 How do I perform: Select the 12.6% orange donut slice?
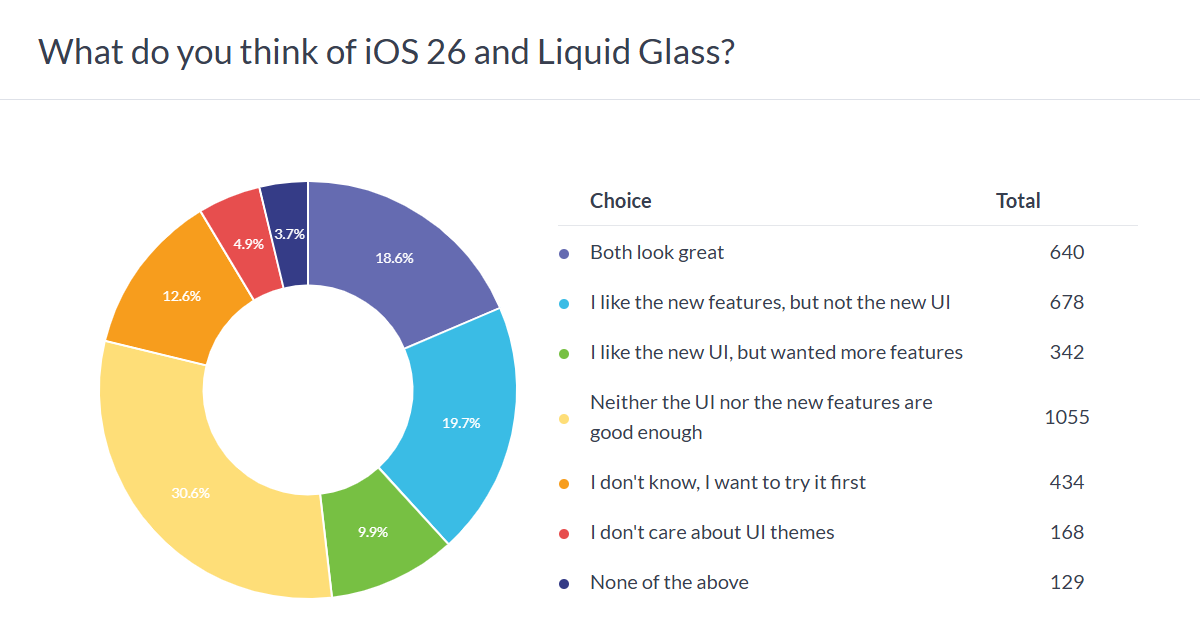(180, 295)
